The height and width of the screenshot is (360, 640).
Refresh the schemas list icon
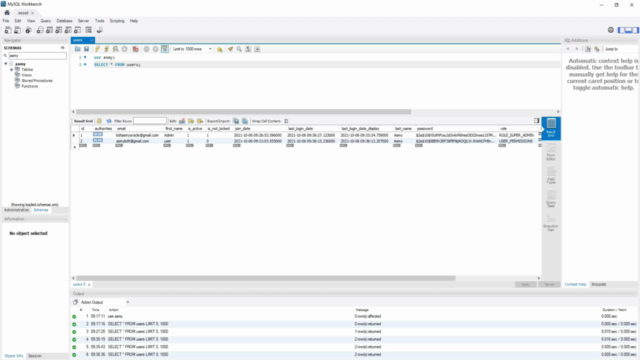pos(62,48)
